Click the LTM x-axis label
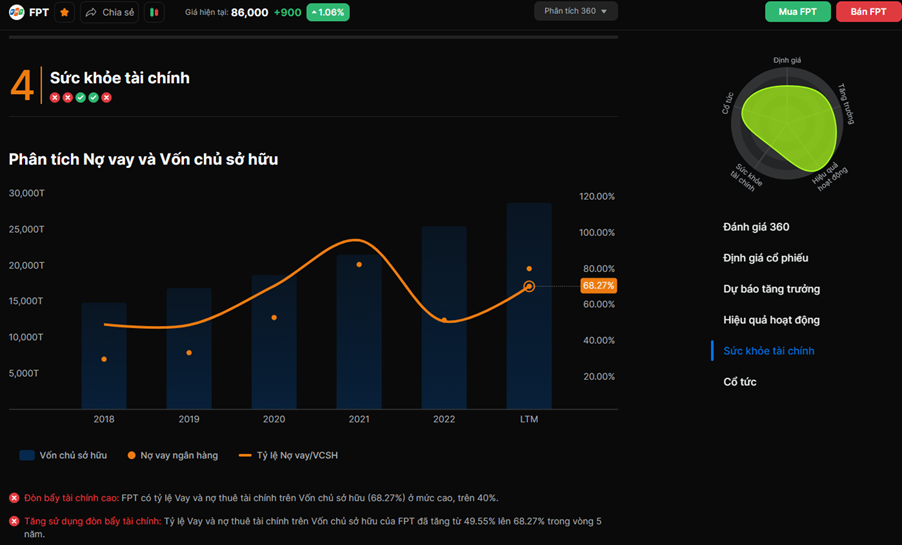 coord(529,419)
